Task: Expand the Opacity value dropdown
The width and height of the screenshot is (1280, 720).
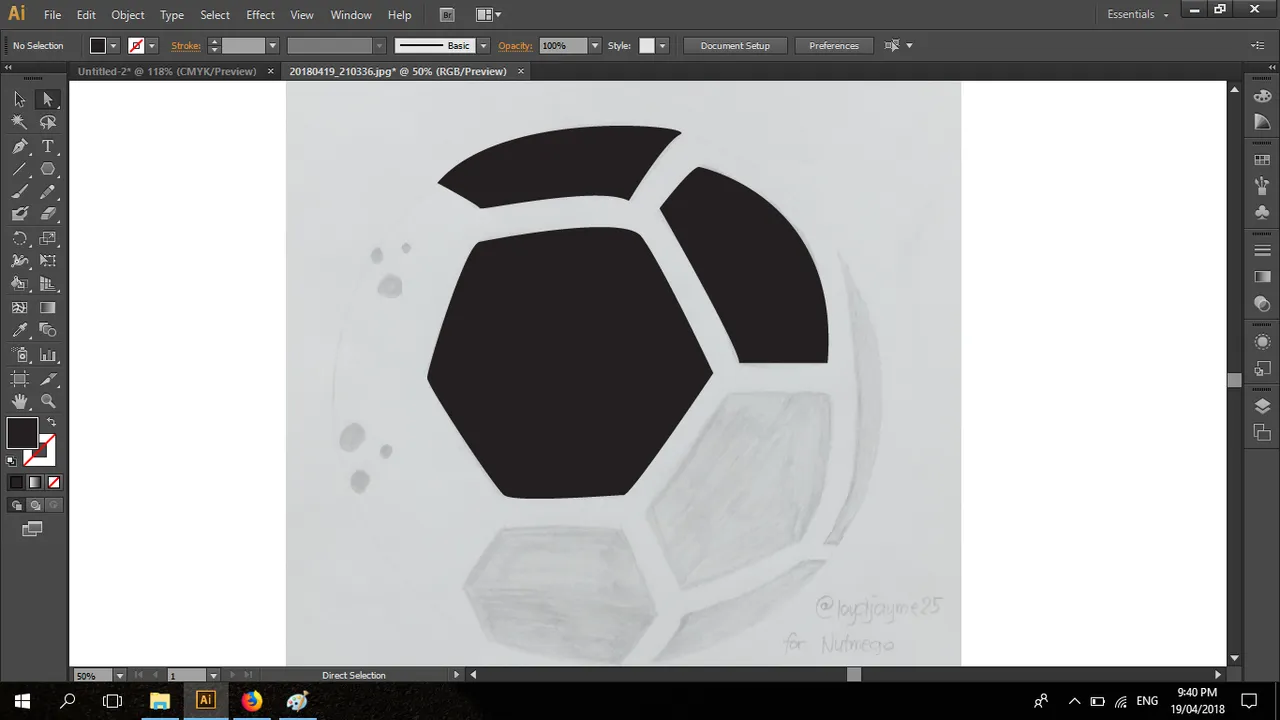Action: point(595,46)
